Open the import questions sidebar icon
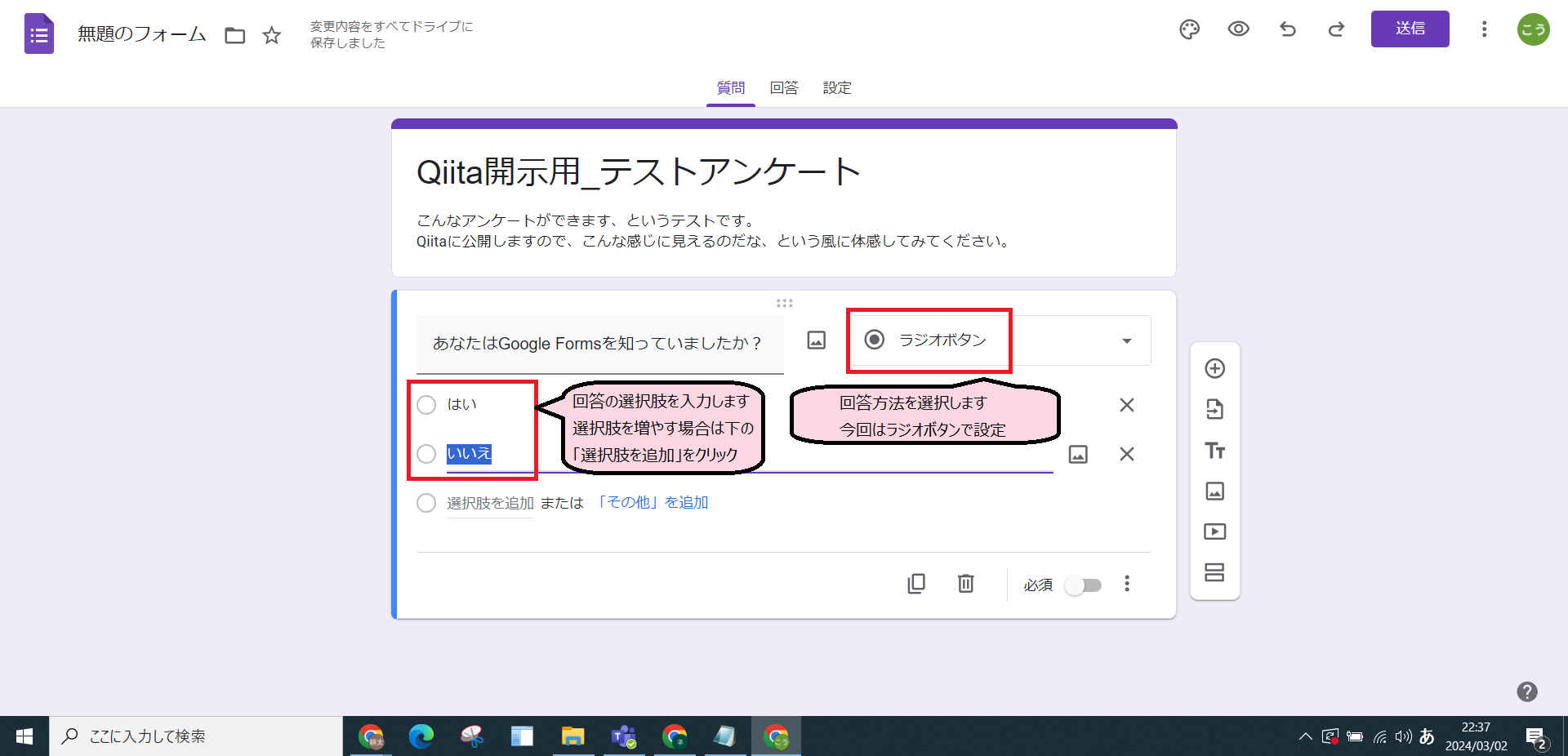Image resolution: width=1568 pixels, height=756 pixels. [1214, 409]
